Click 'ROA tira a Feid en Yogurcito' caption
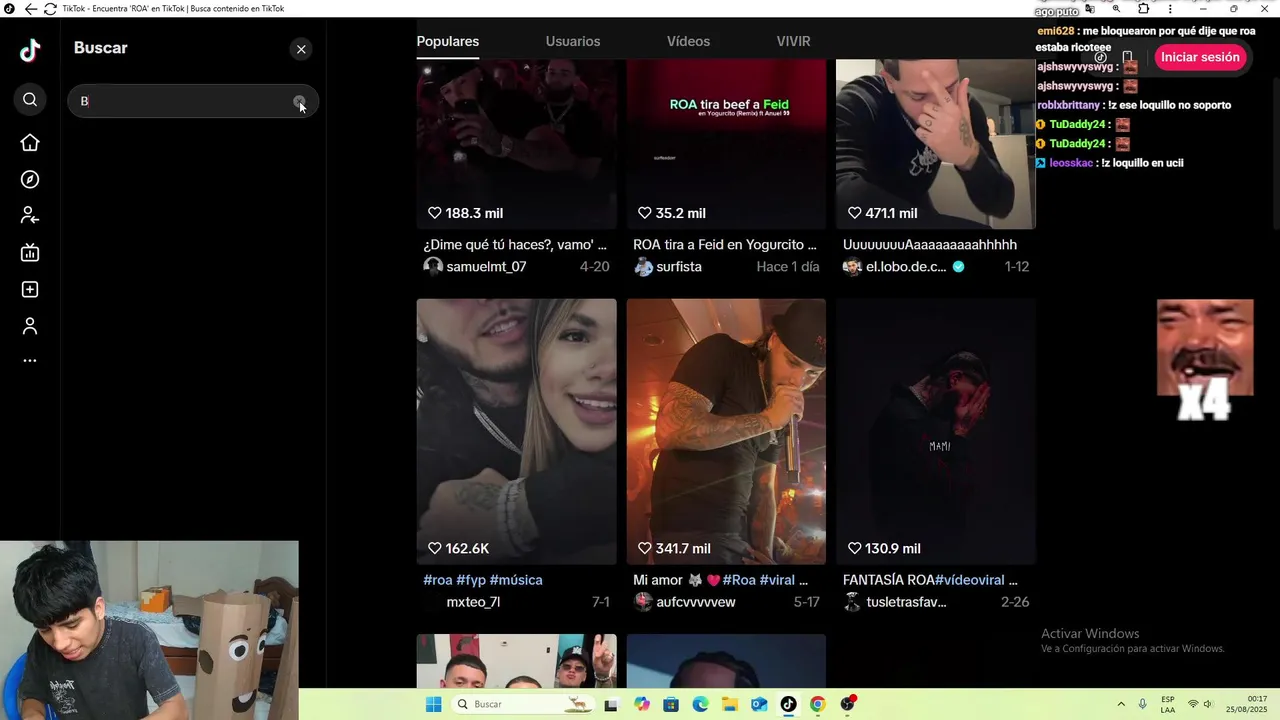The width and height of the screenshot is (1280, 720). tap(725, 245)
